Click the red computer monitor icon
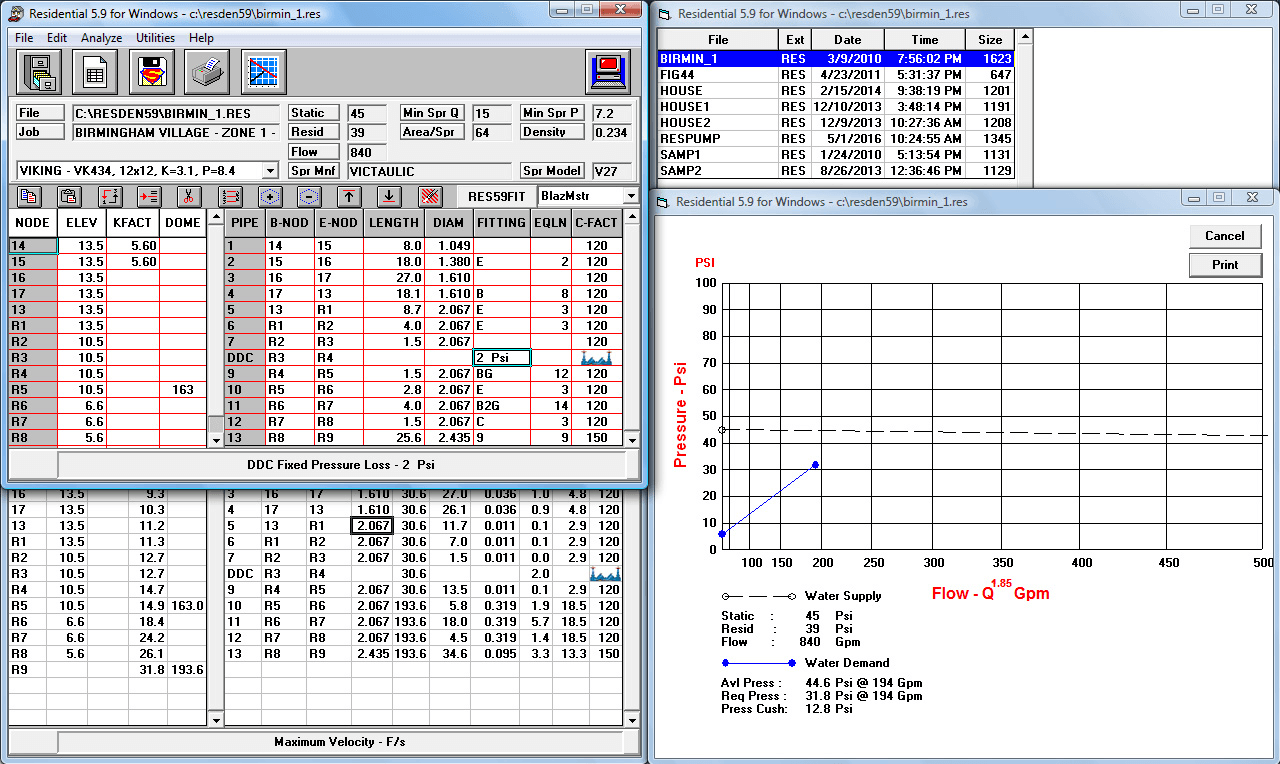Screen dimensions: 1280x764 (x=608, y=72)
